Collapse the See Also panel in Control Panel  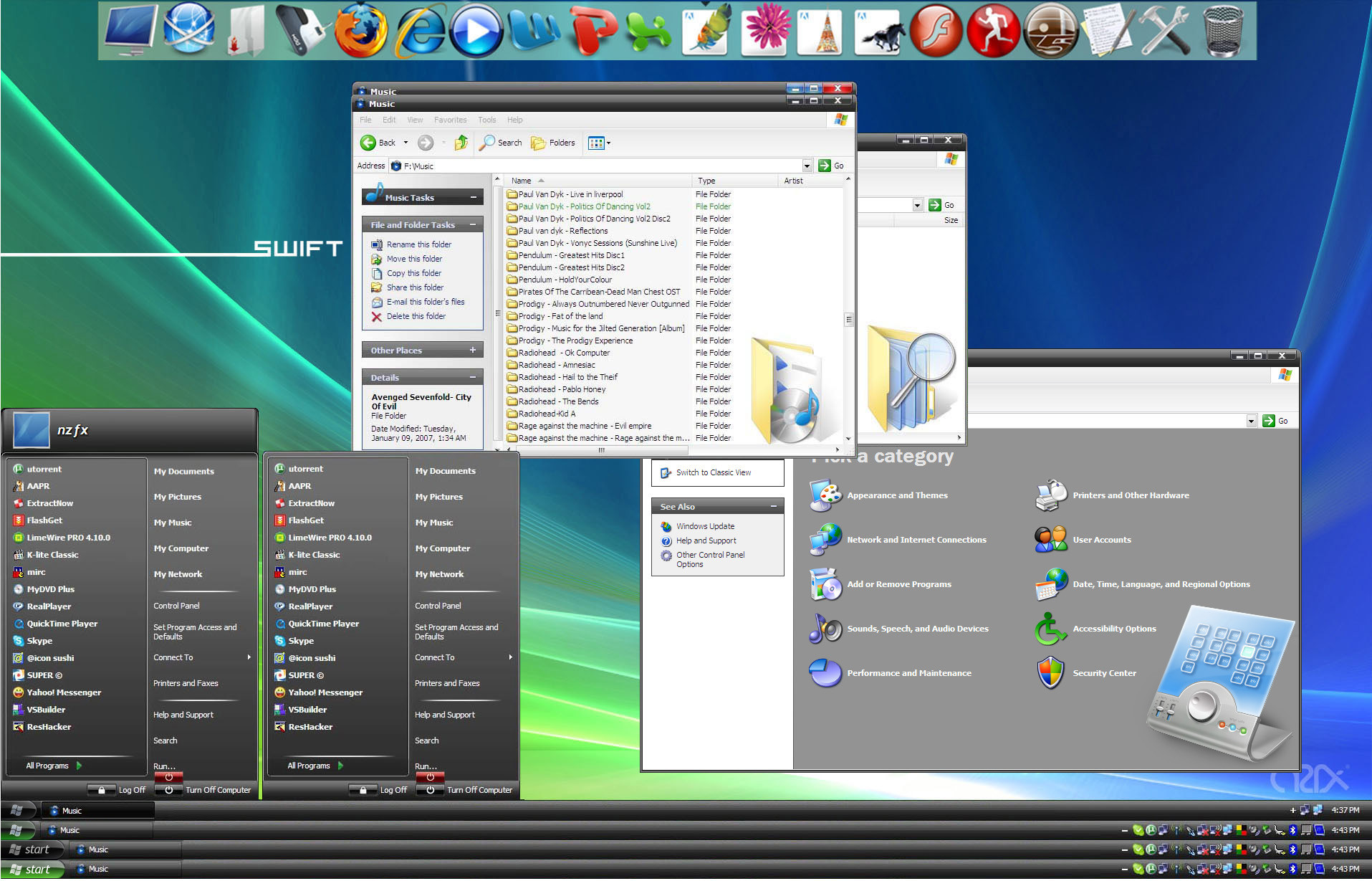pos(774,506)
